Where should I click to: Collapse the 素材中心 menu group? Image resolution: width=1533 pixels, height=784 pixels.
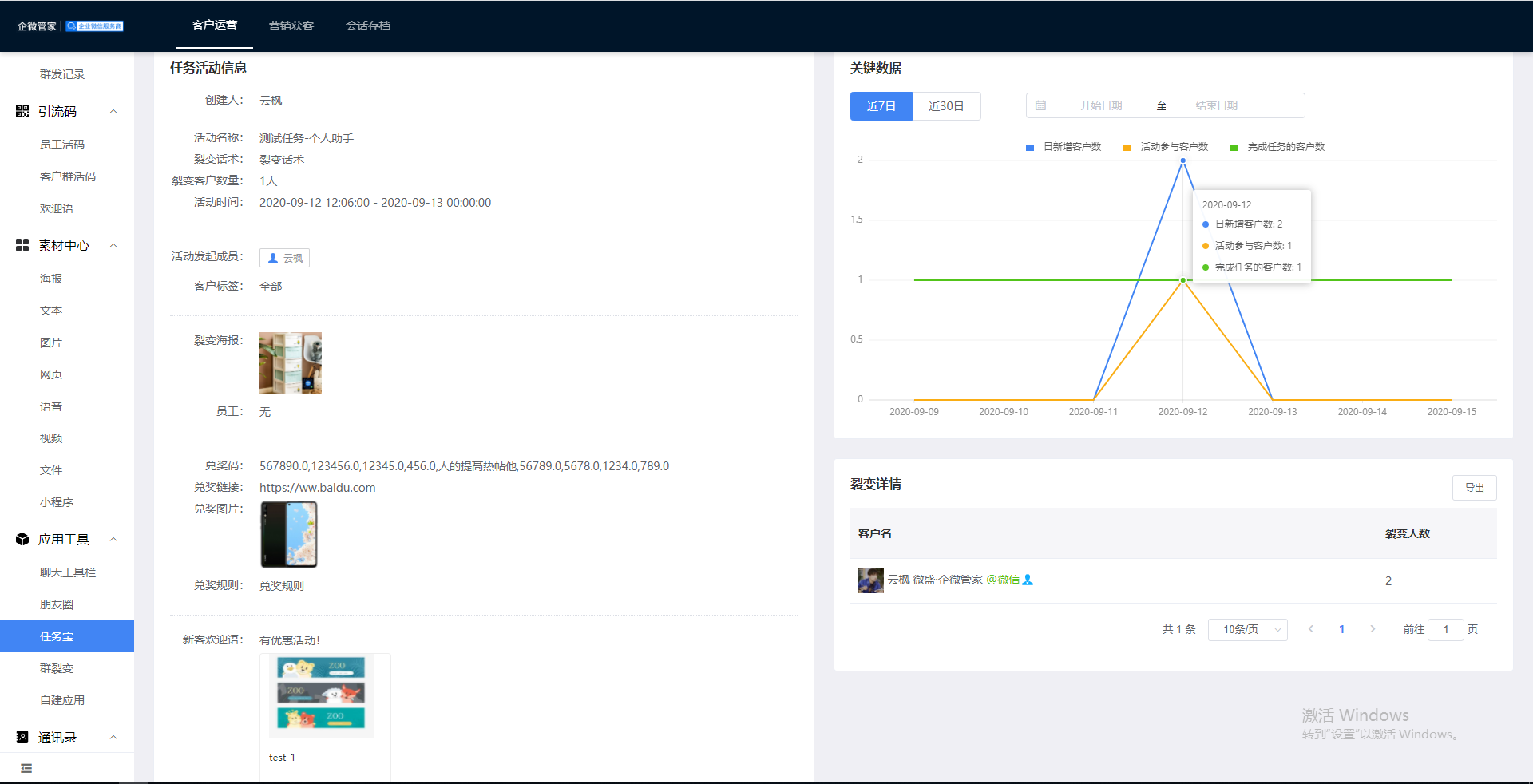click(113, 245)
